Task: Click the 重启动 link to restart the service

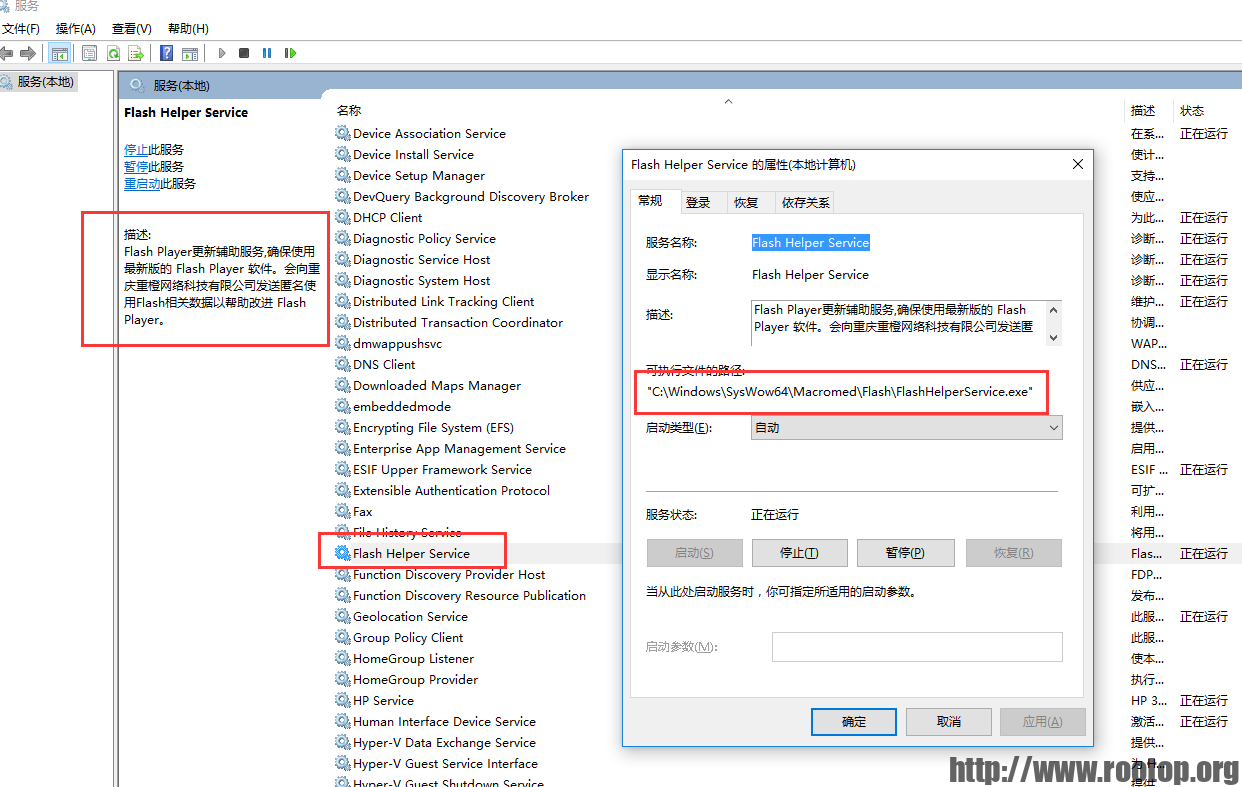Action: (x=142, y=184)
